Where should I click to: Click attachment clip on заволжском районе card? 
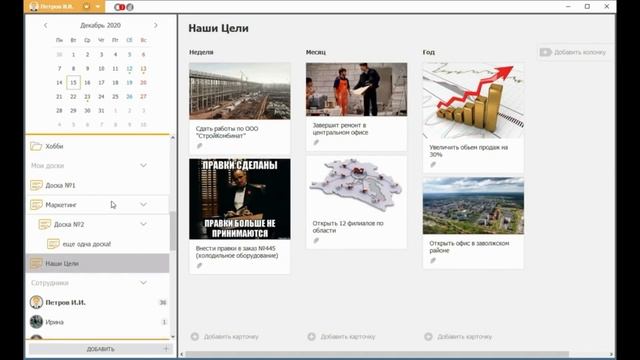point(433,260)
